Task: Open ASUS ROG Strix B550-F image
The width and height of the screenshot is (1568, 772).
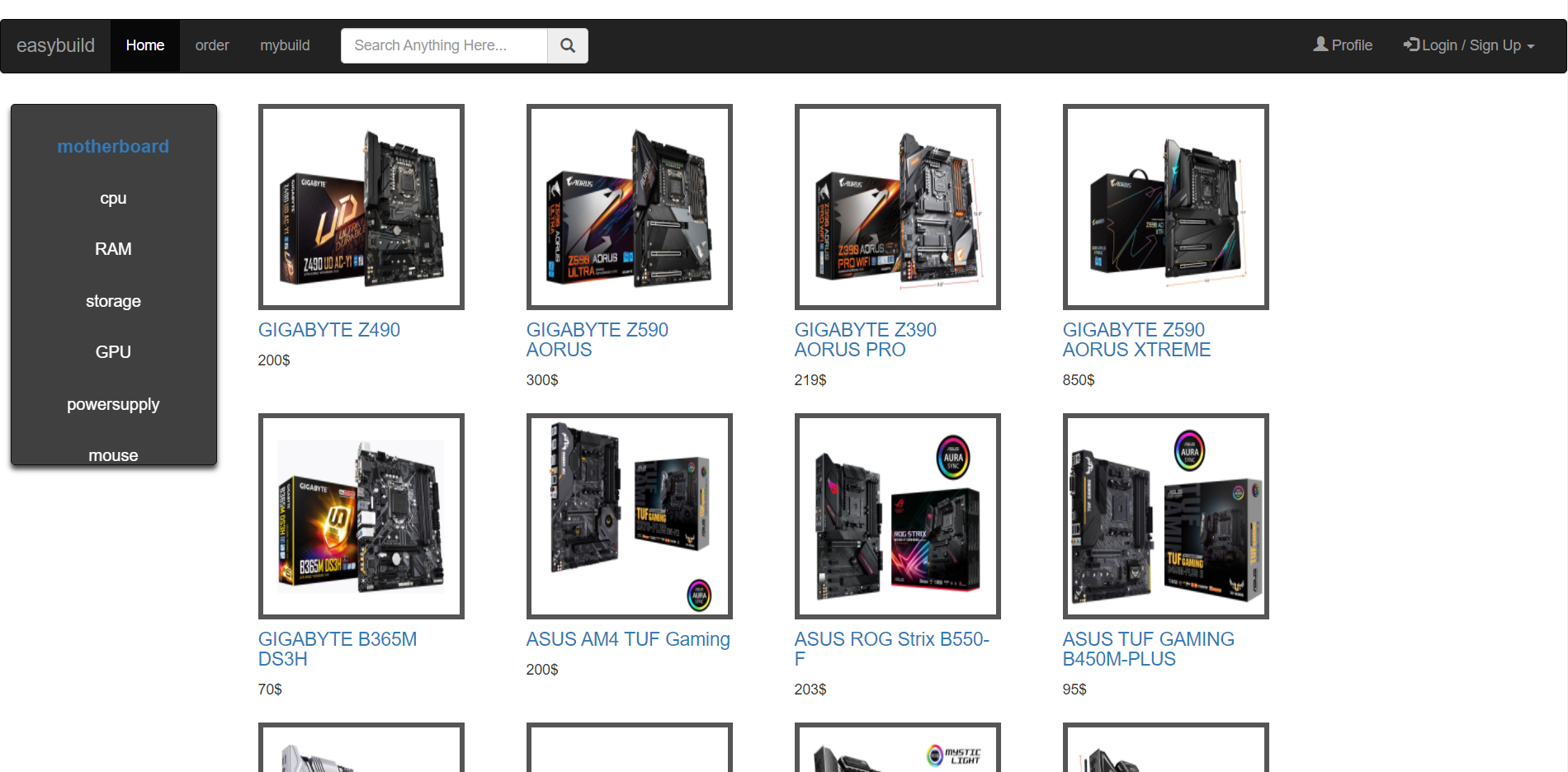Action: click(898, 516)
